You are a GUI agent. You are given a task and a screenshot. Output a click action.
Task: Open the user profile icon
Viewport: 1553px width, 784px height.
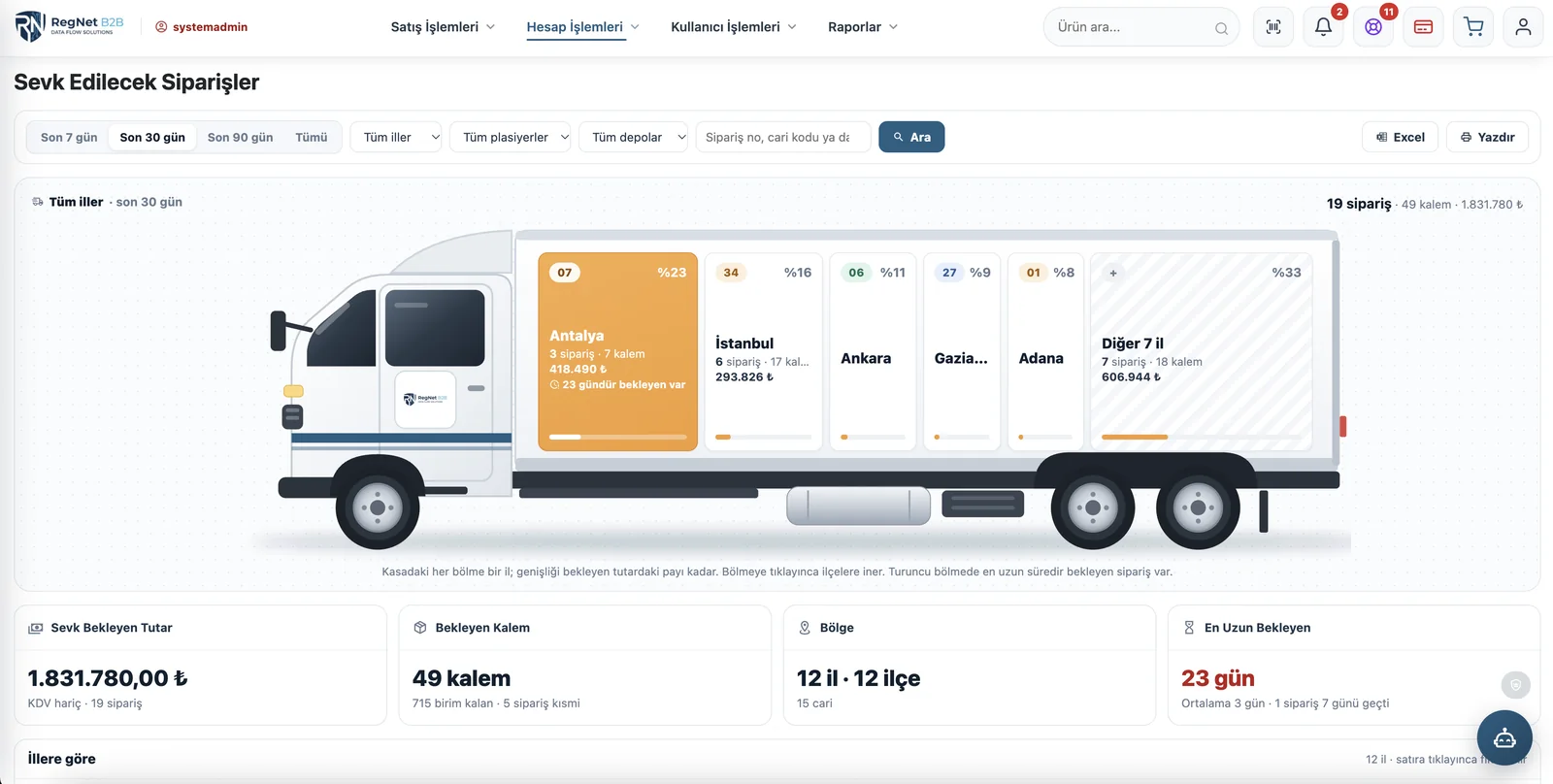point(1523,27)
